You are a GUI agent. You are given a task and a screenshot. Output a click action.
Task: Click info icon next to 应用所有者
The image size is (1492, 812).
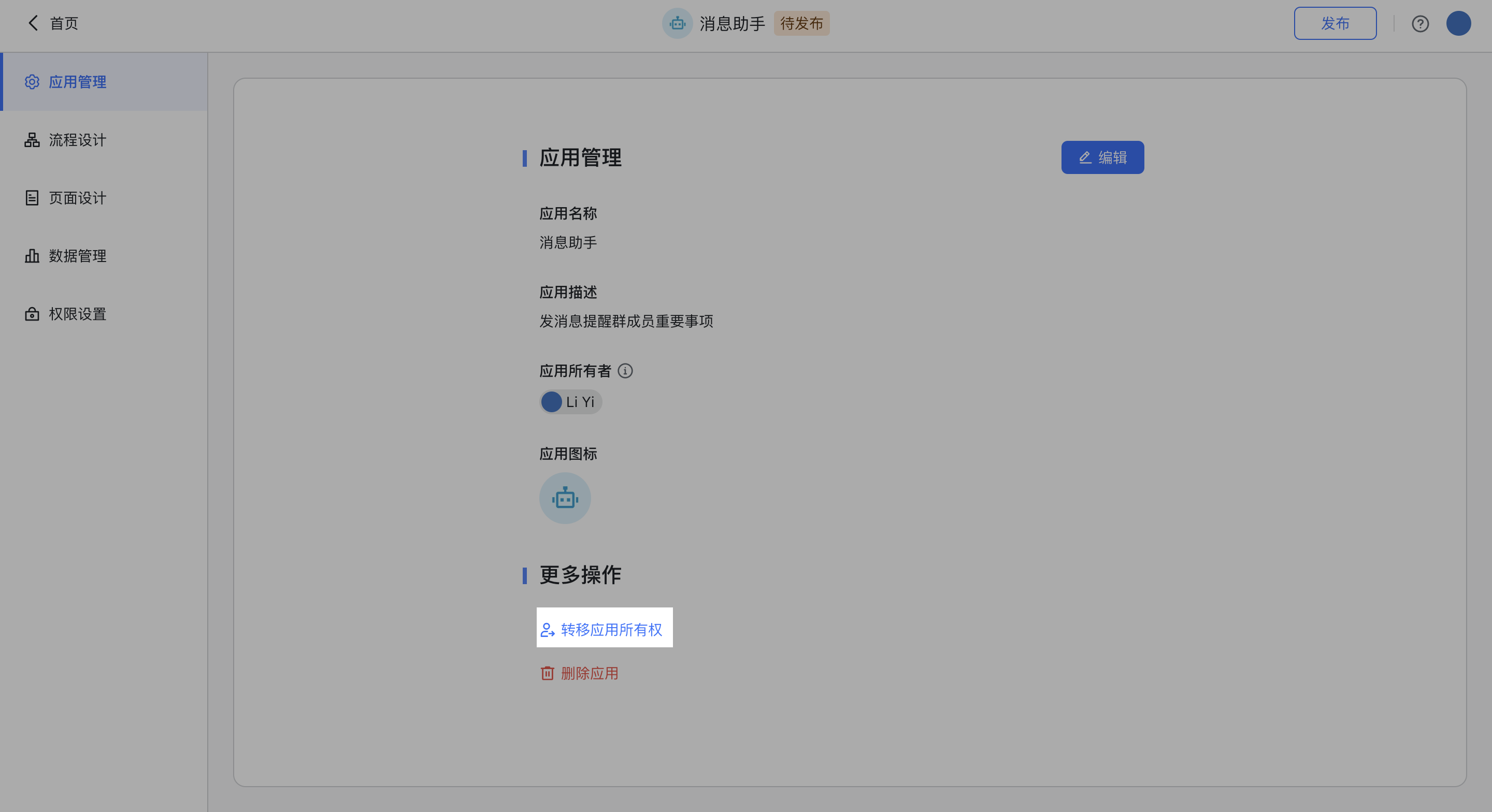click(625, 371)
